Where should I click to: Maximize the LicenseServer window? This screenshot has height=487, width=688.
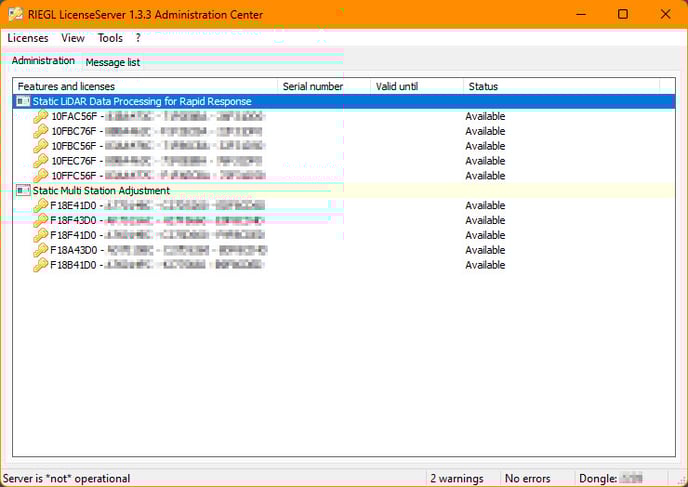[623, 14]
